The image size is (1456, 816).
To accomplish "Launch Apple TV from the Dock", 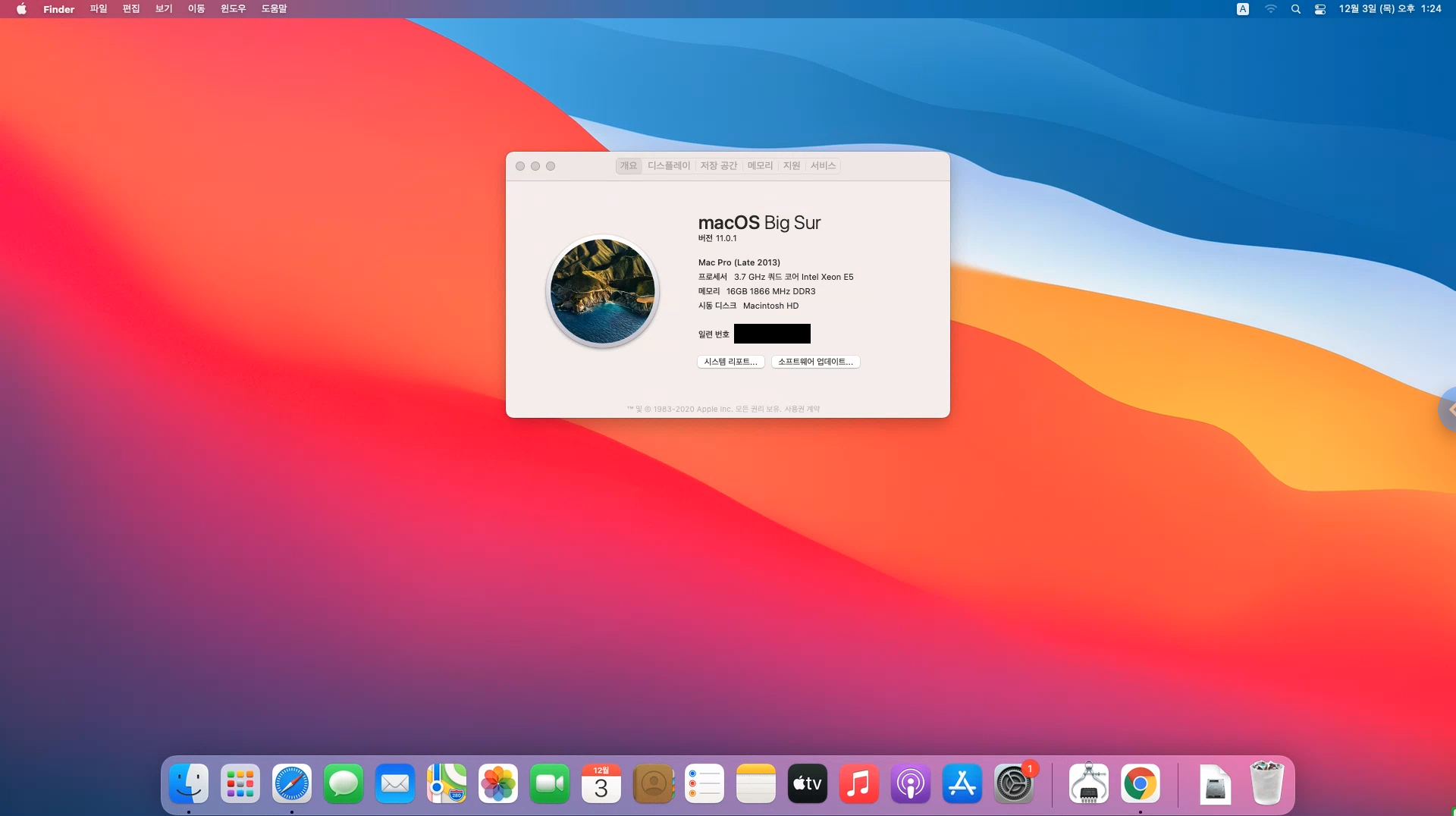I will [808, 783].
